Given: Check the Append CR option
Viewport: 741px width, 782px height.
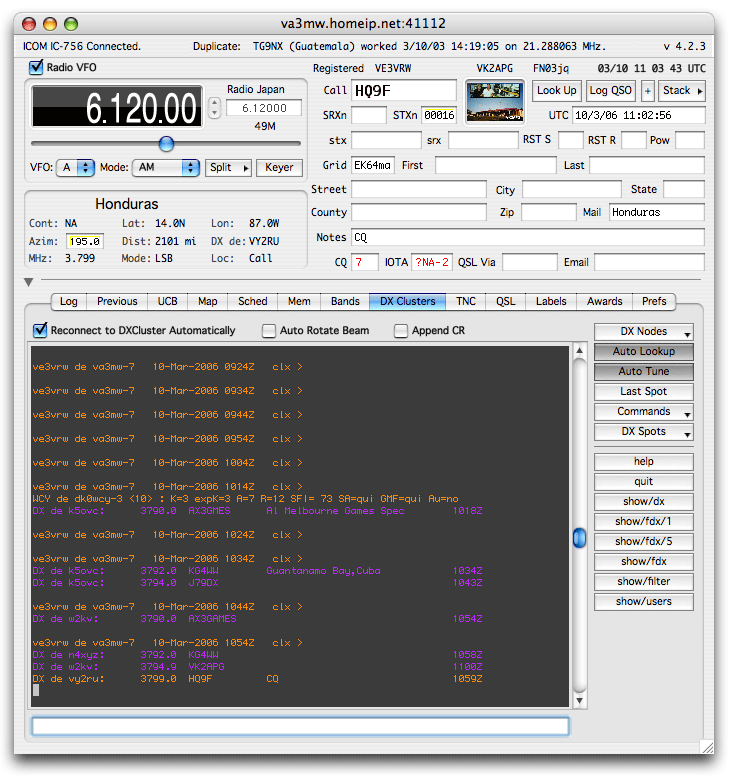Looking at the screenshot, I should click(401, 331).
